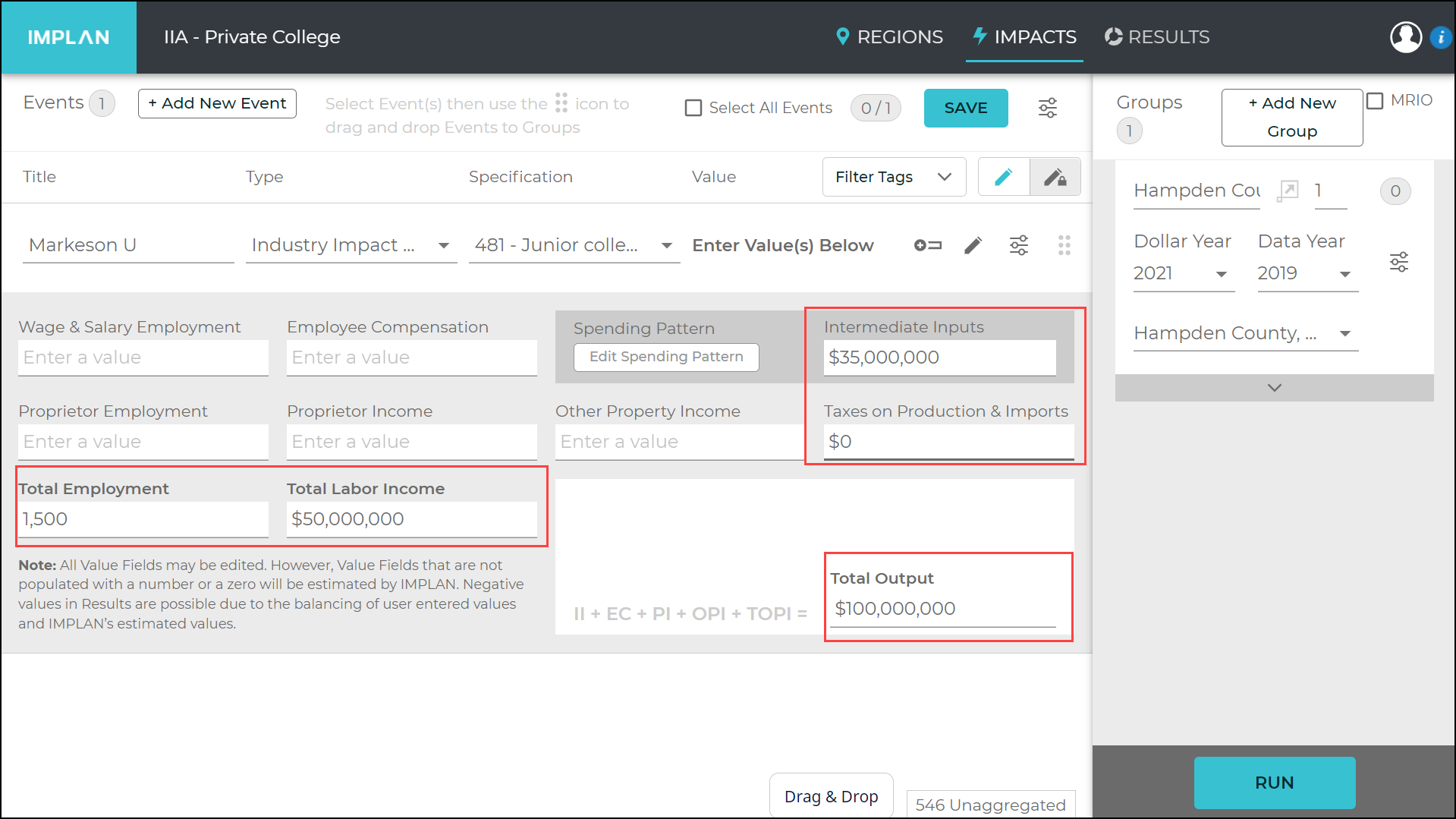Click Add New Group button
Viewport: 1456px width, 819px height.
click(1291, 117)
